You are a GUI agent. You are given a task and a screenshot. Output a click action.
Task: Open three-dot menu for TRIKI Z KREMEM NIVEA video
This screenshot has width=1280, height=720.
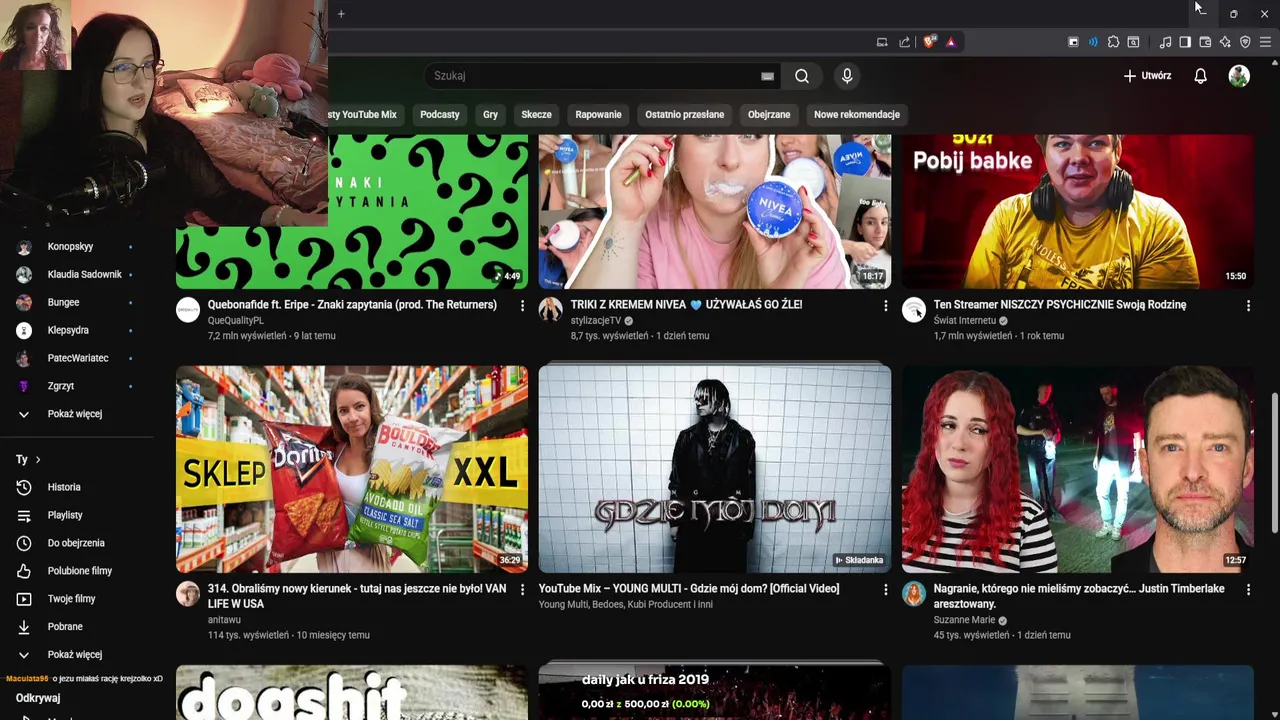pyautogui.click(x=885, y=305)
